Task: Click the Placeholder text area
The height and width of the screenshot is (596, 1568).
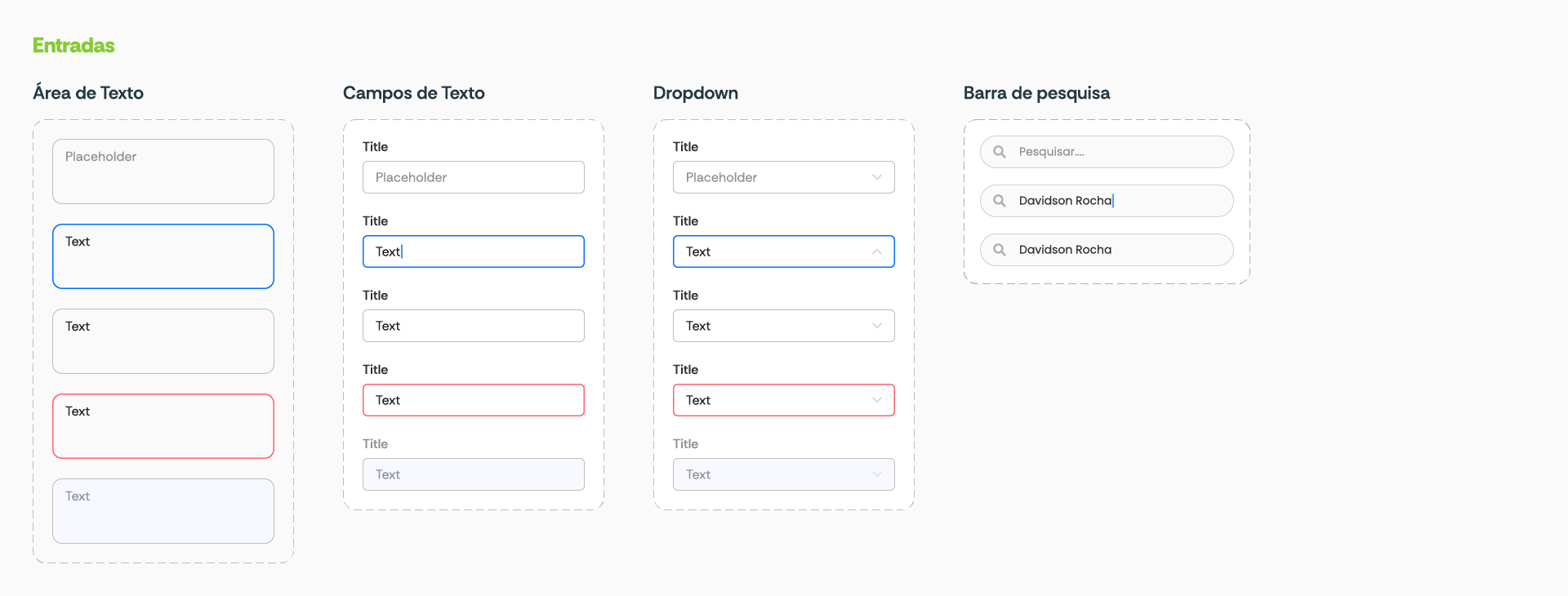Action: (163, 171)
